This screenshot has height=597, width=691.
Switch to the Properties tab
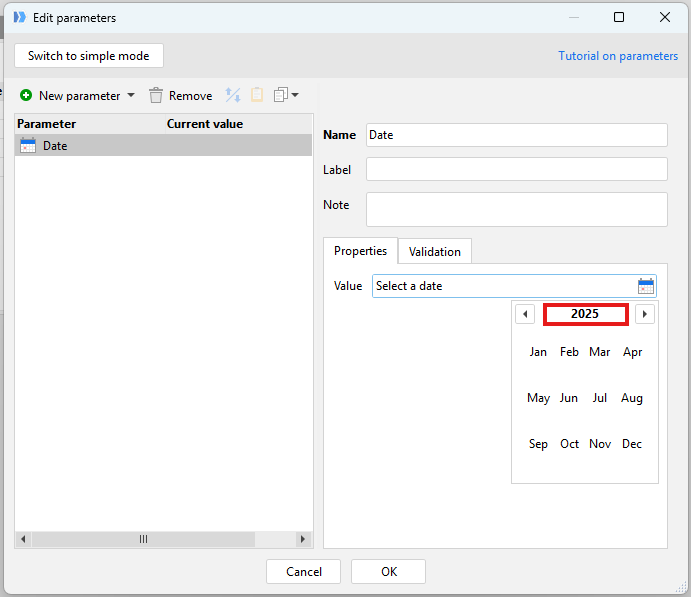(x=360, y=251)
